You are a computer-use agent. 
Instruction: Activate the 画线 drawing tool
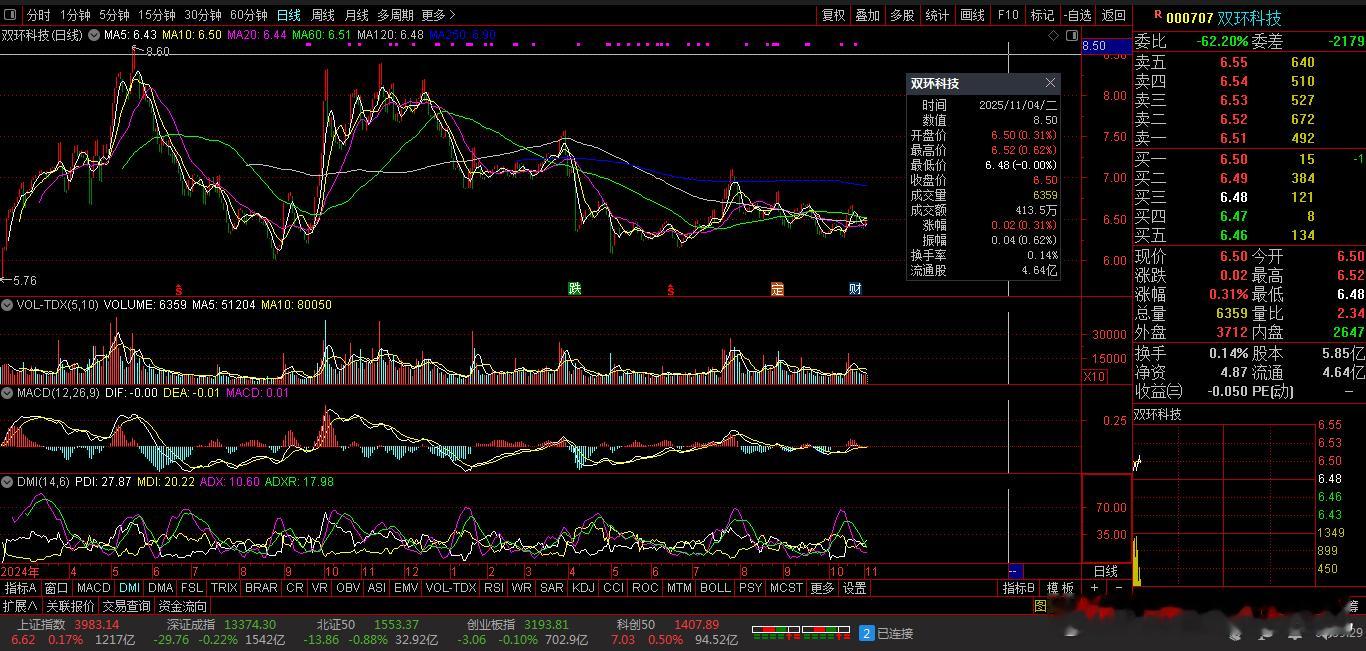(972, 15)
